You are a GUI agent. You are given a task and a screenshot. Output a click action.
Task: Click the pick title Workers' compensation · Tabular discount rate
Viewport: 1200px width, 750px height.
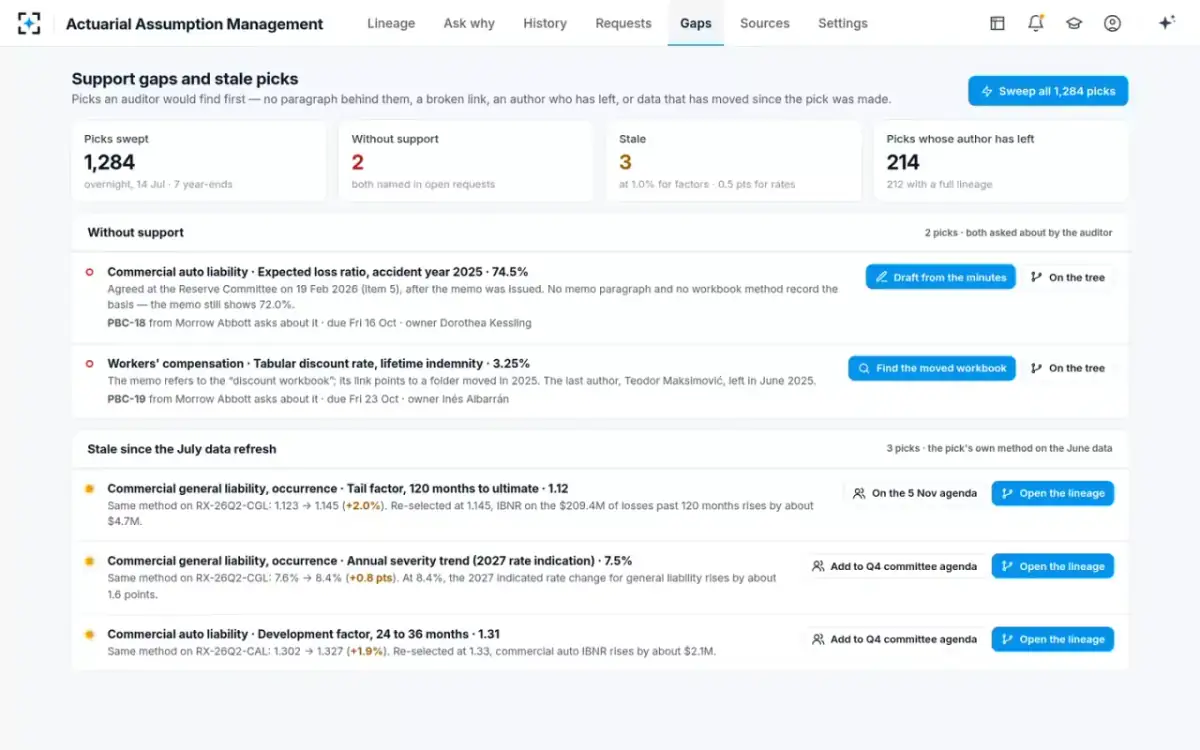tap(318, 363)
